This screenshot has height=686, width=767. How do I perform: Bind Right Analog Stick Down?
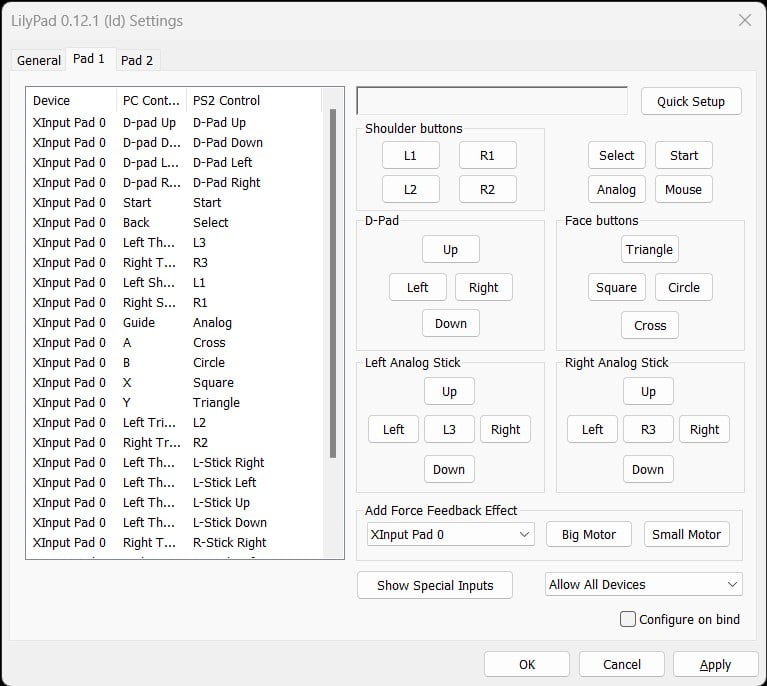click(x=648, y=469)
